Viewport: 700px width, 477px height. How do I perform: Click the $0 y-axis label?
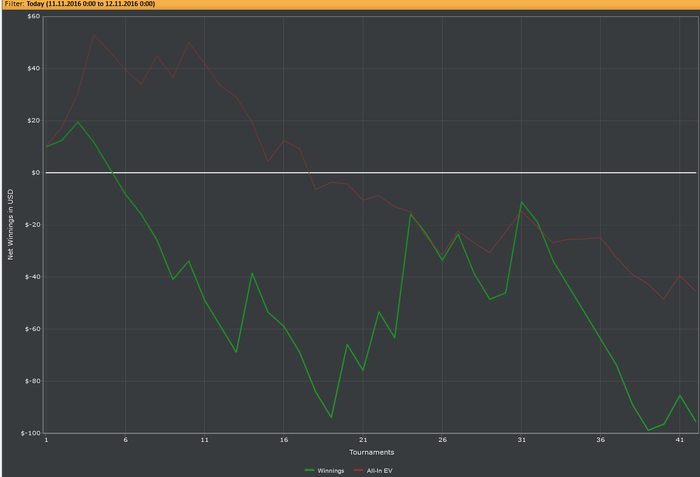(35, 172)
